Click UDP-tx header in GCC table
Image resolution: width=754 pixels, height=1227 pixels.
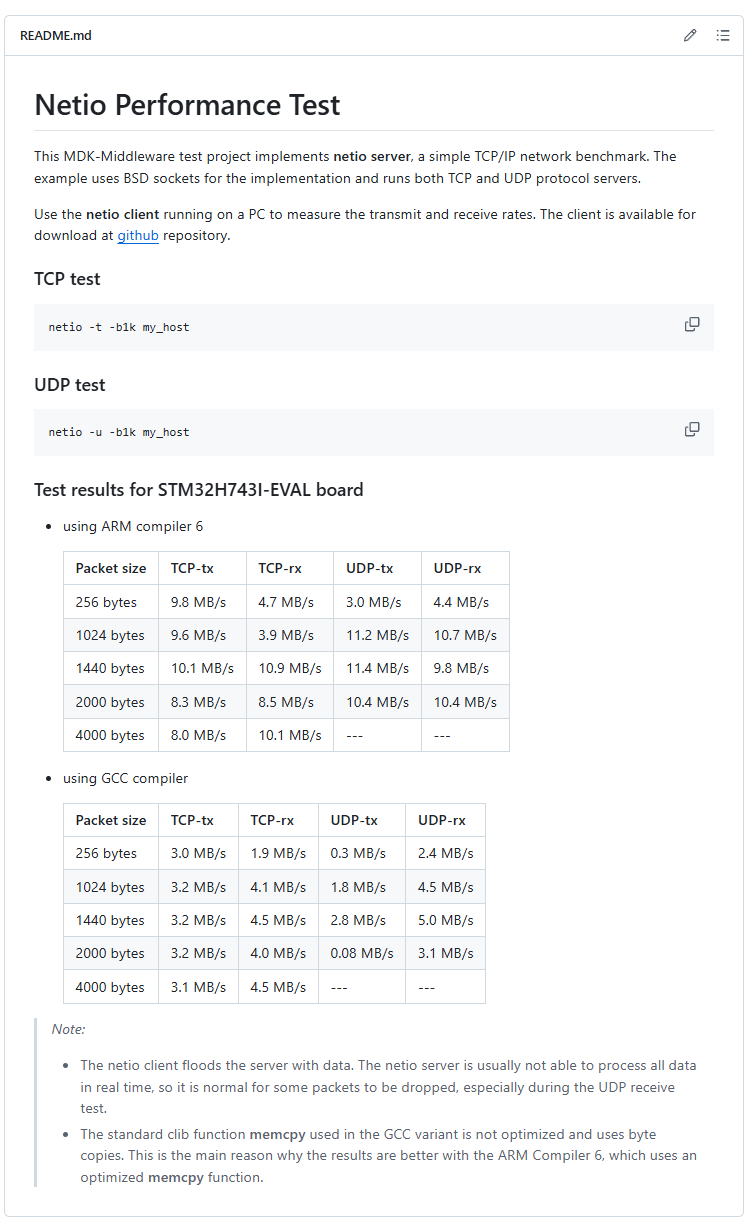(362, 820)
